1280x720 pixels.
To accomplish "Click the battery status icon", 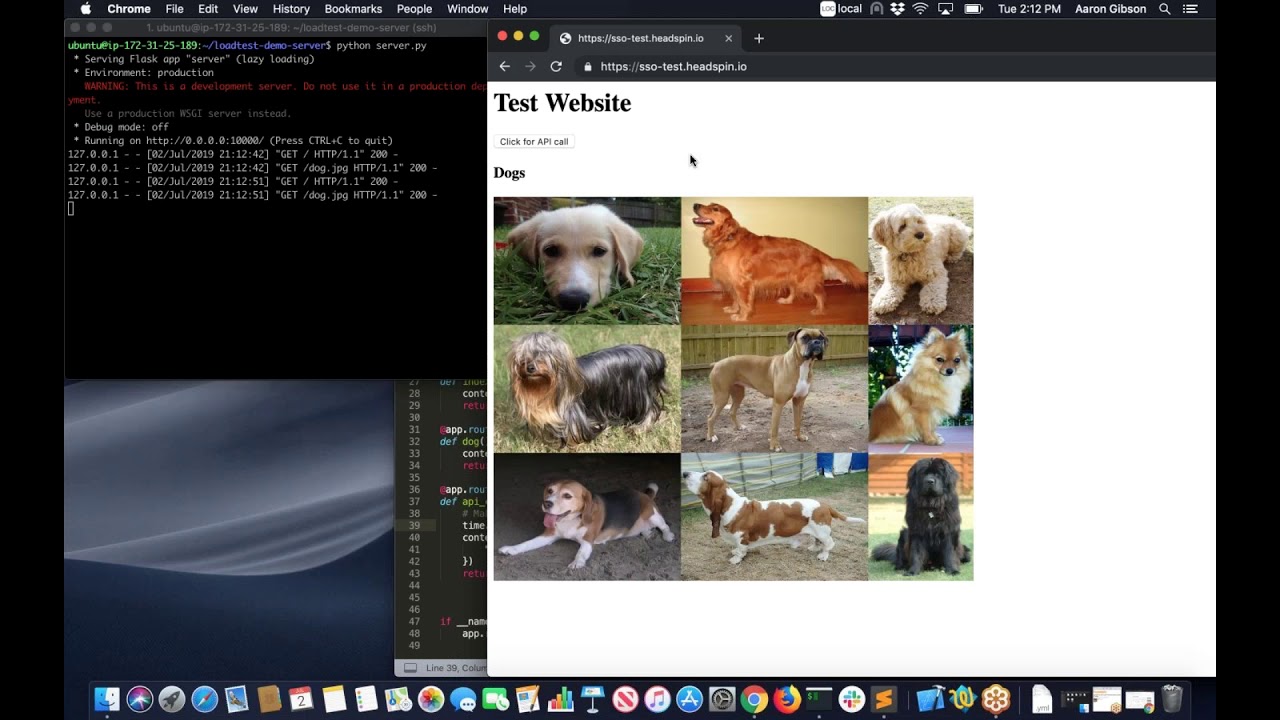I will click(x=973, y=9).
